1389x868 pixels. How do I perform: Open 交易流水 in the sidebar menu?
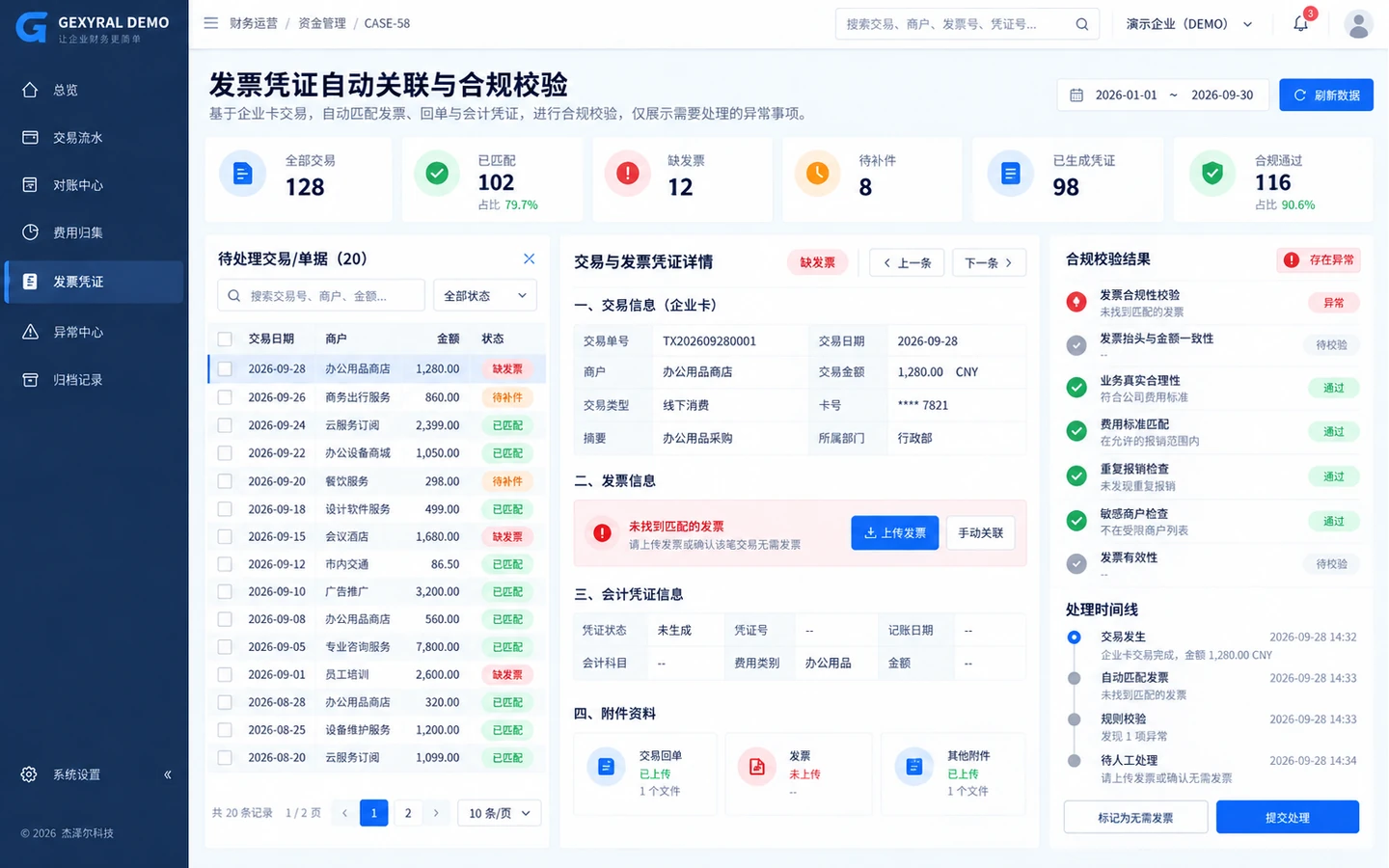94,138
